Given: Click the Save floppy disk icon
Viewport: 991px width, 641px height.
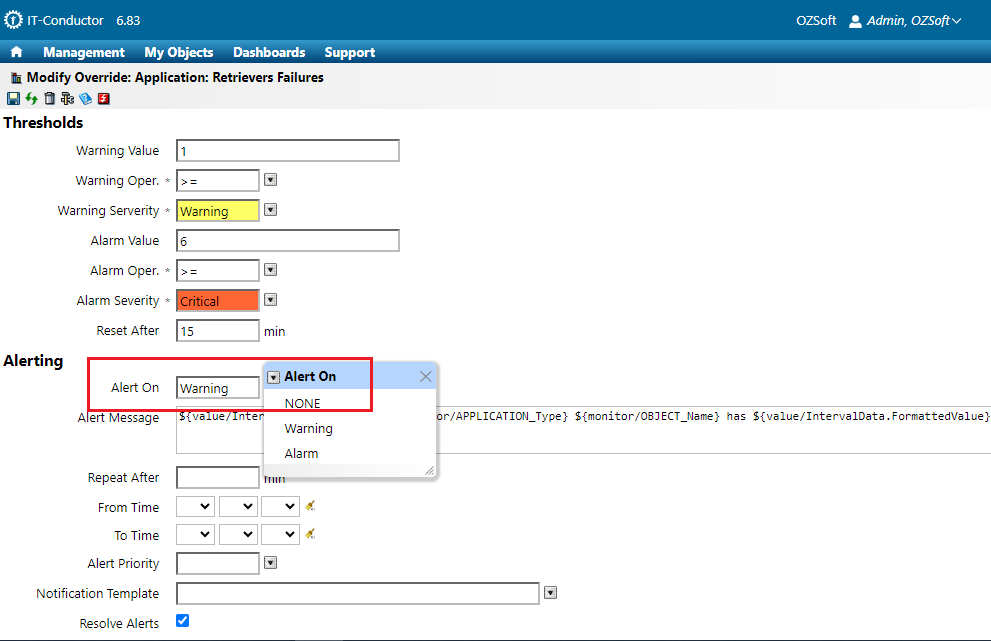Looking at the screenshot, I should pyautogui.click(x=13, y=99).
